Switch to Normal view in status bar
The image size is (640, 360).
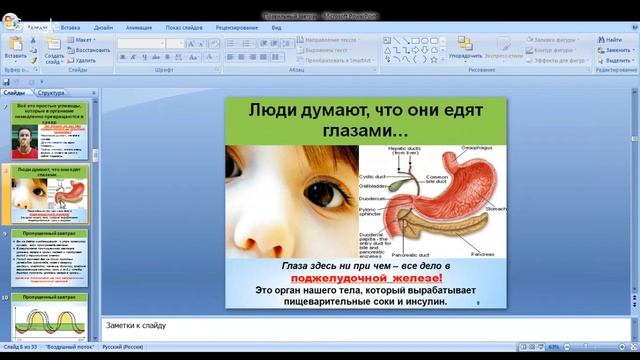[x=523, y=347]
